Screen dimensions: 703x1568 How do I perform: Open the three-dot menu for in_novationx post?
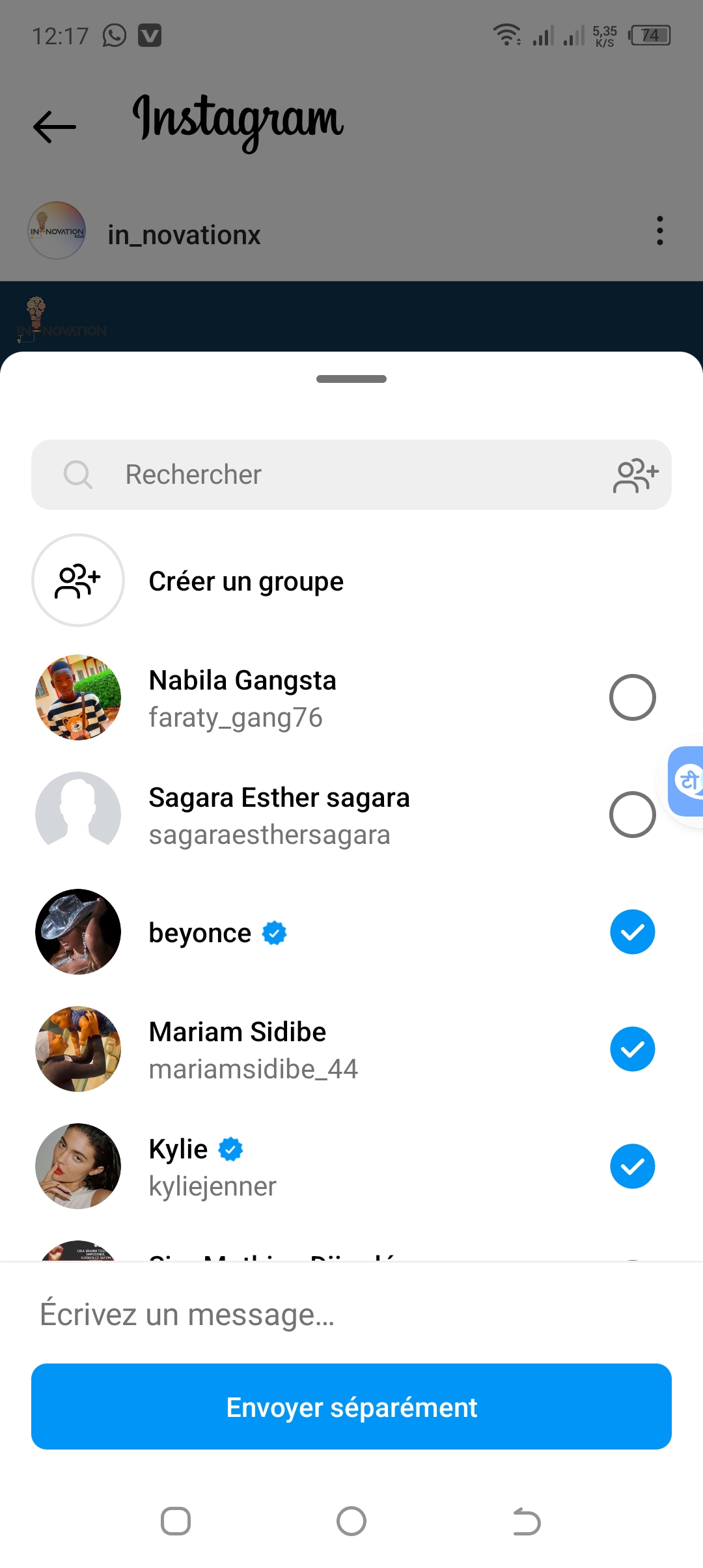click(x=659, y=231)
